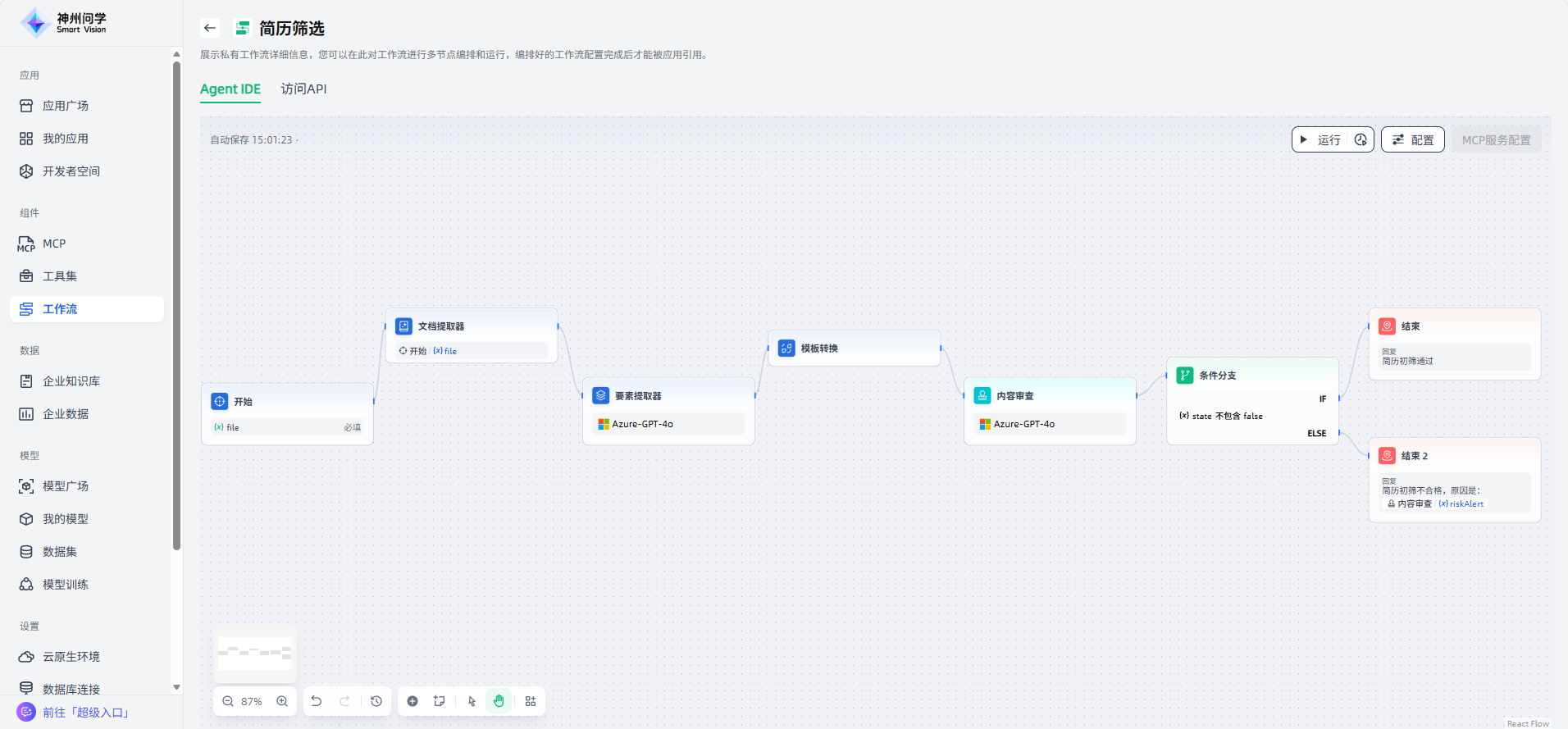Open version history clock icon

point(376,701)
